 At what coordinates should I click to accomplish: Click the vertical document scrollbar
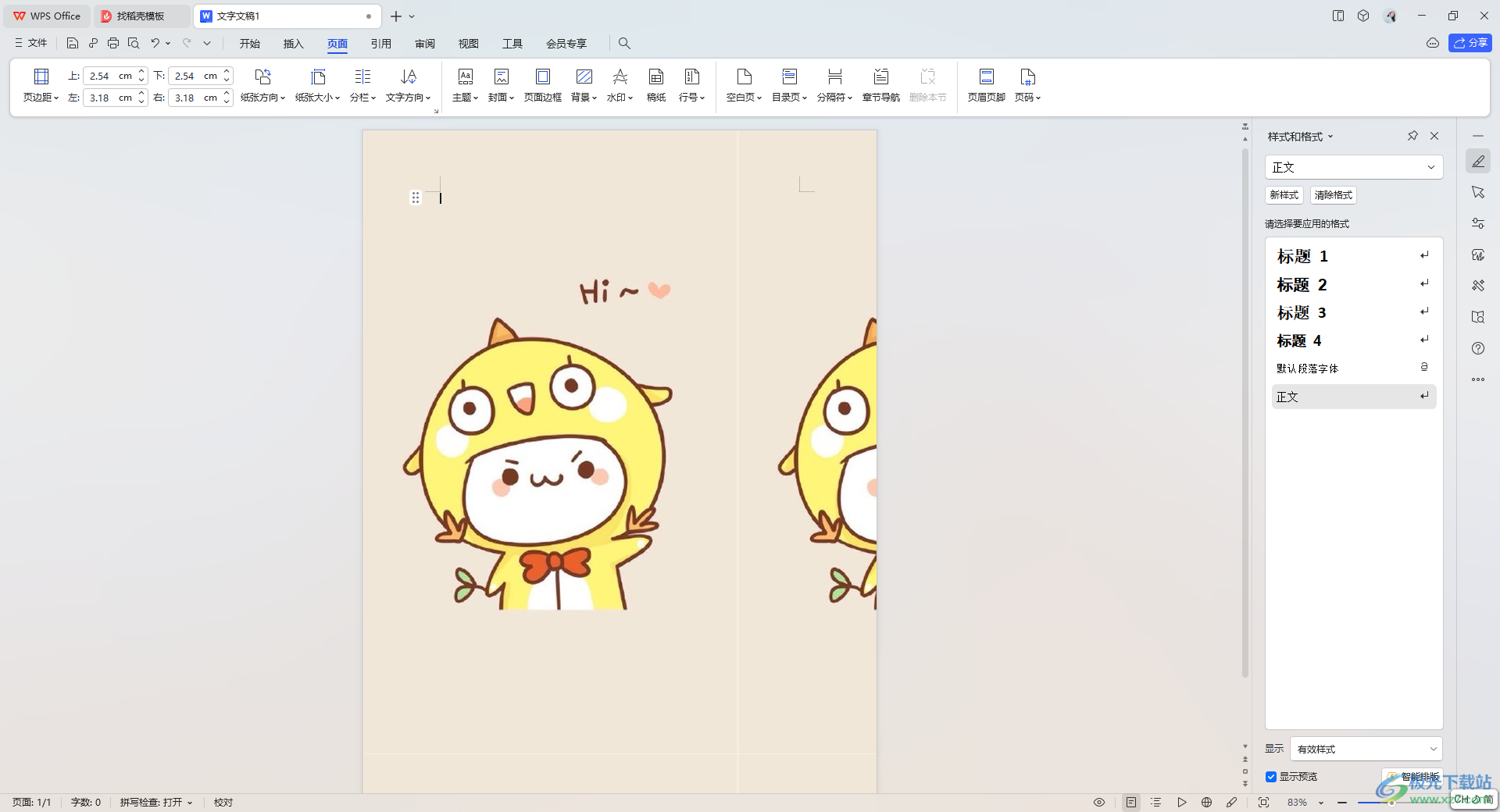1245,412
